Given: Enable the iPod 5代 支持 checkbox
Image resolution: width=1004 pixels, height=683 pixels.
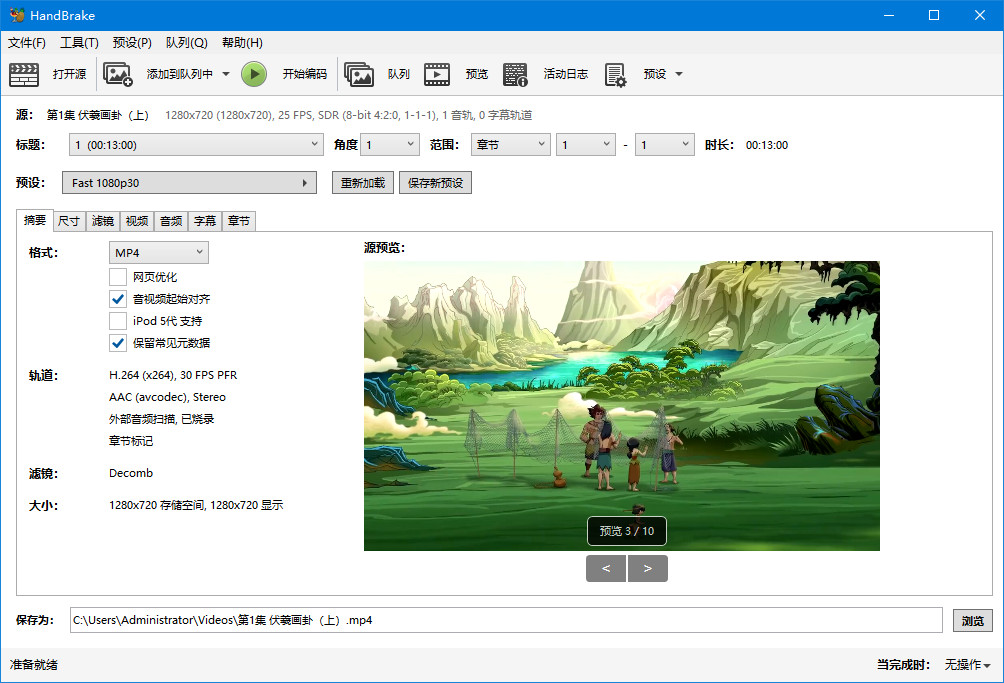Looking at the screenshot, I should tap(118, 321).
